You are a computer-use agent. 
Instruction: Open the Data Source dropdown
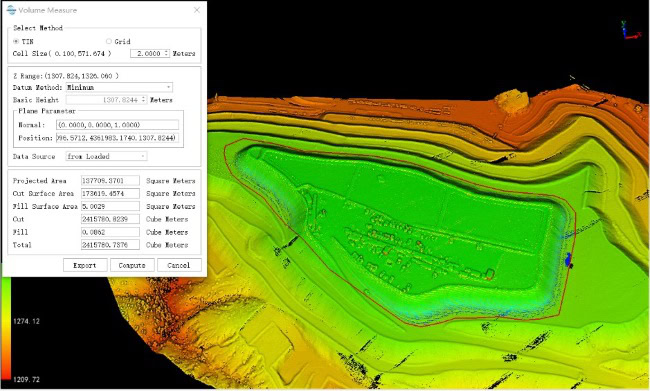tap(107, 156)
